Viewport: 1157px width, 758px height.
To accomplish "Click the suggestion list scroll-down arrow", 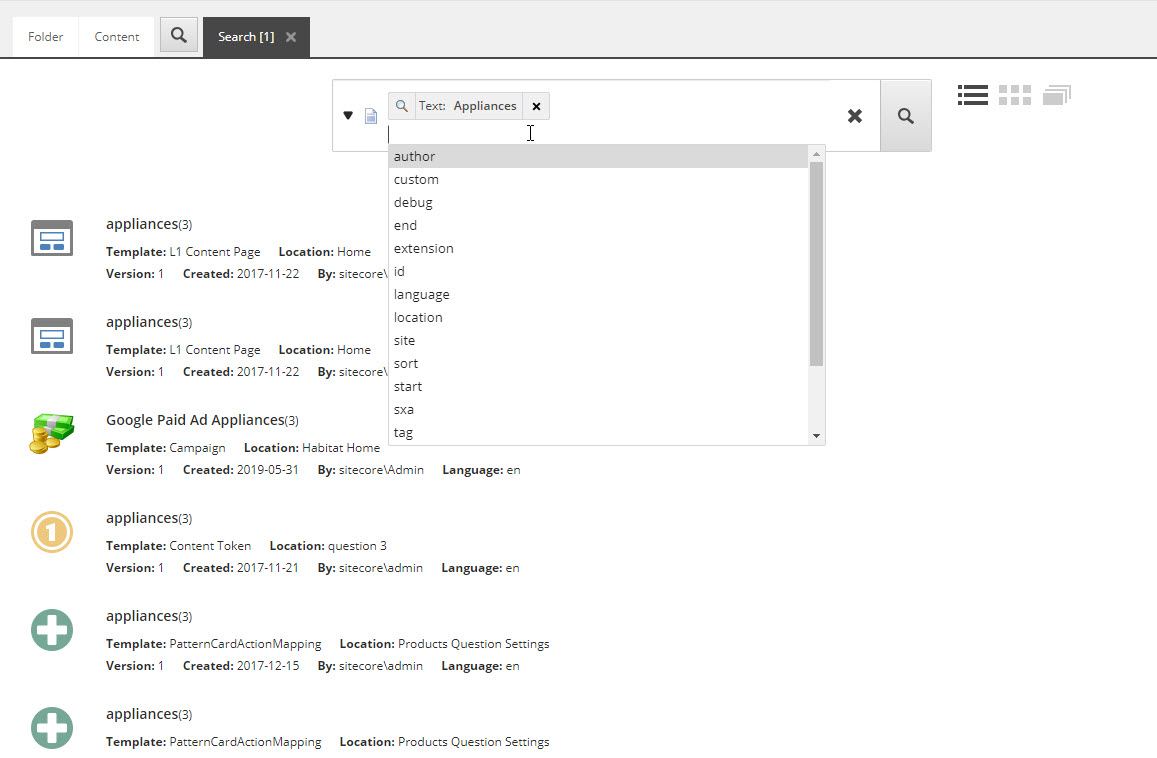I will [x=816, y=435].
